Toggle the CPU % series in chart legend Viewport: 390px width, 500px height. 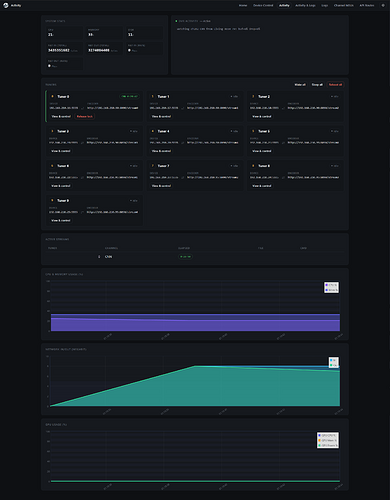pos(331,285)
